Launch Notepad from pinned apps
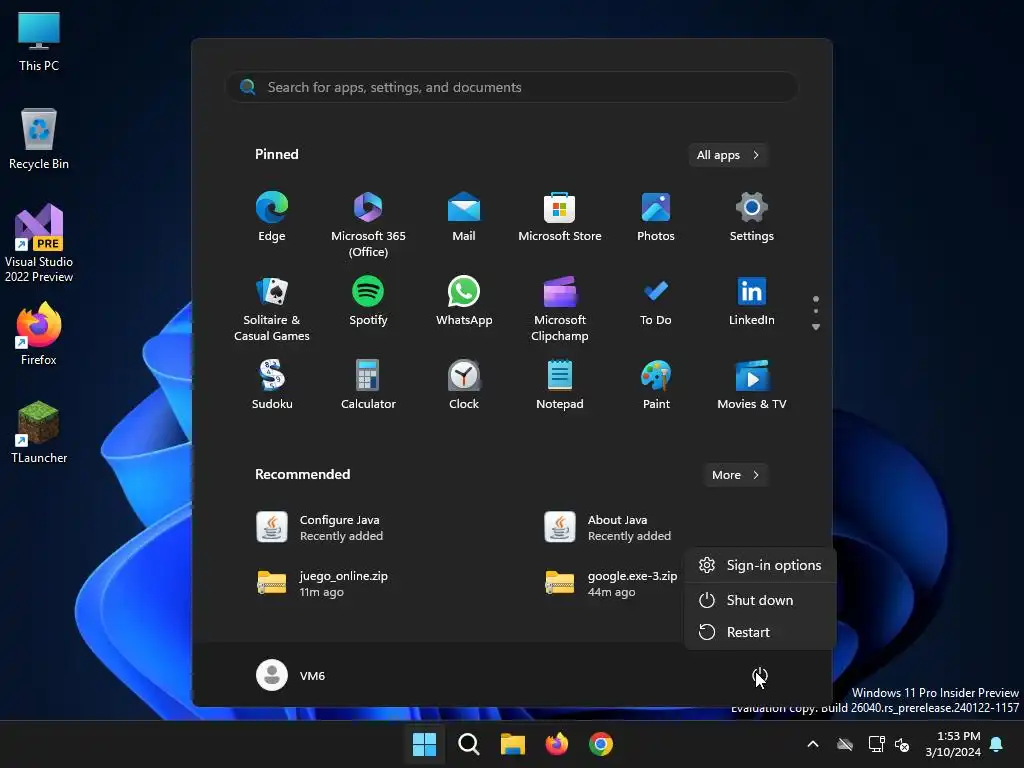This screenshot has width=1024, height=768. (x=560, y=385)
